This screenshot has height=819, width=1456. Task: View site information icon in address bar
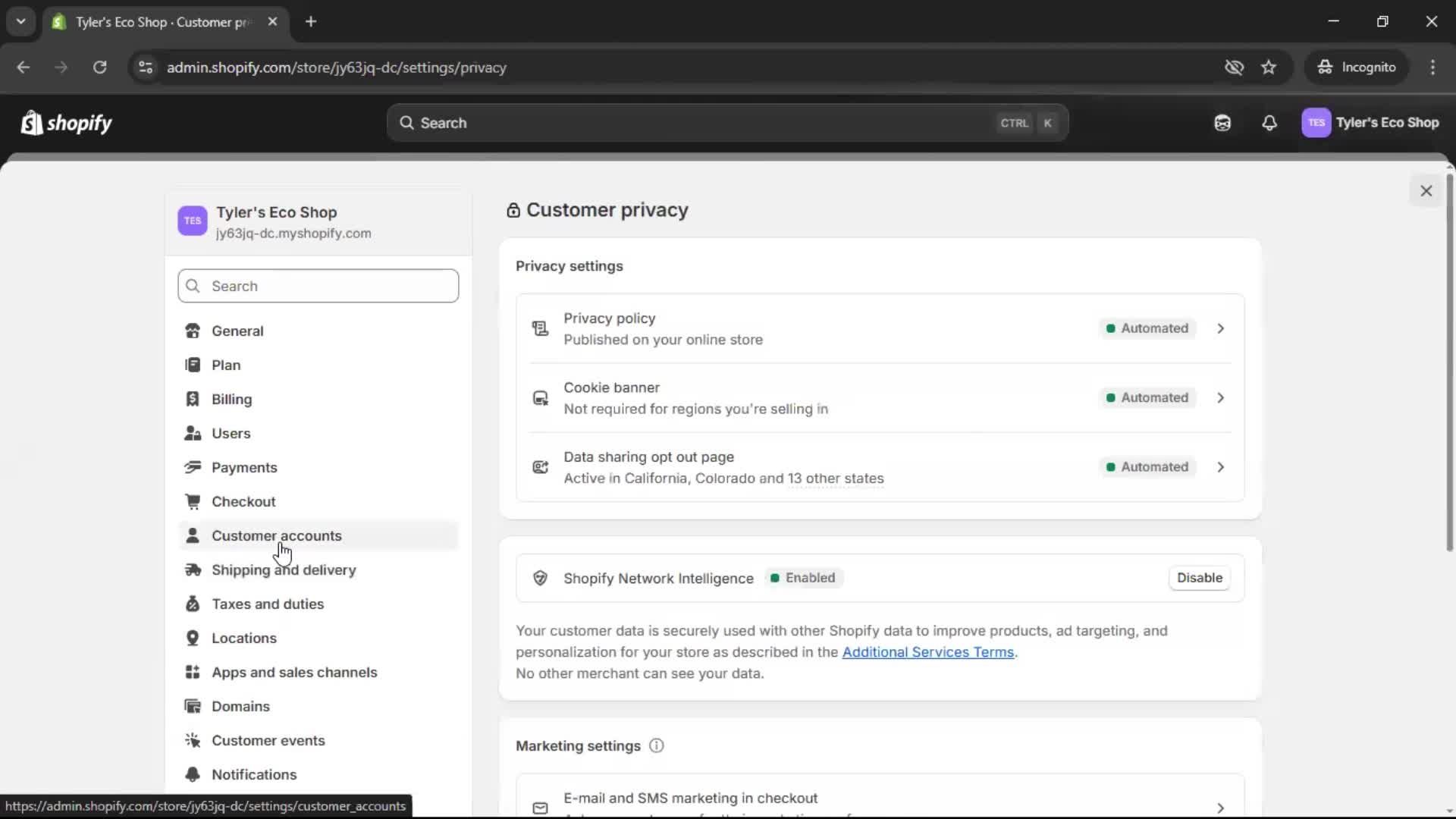(145, 67)
